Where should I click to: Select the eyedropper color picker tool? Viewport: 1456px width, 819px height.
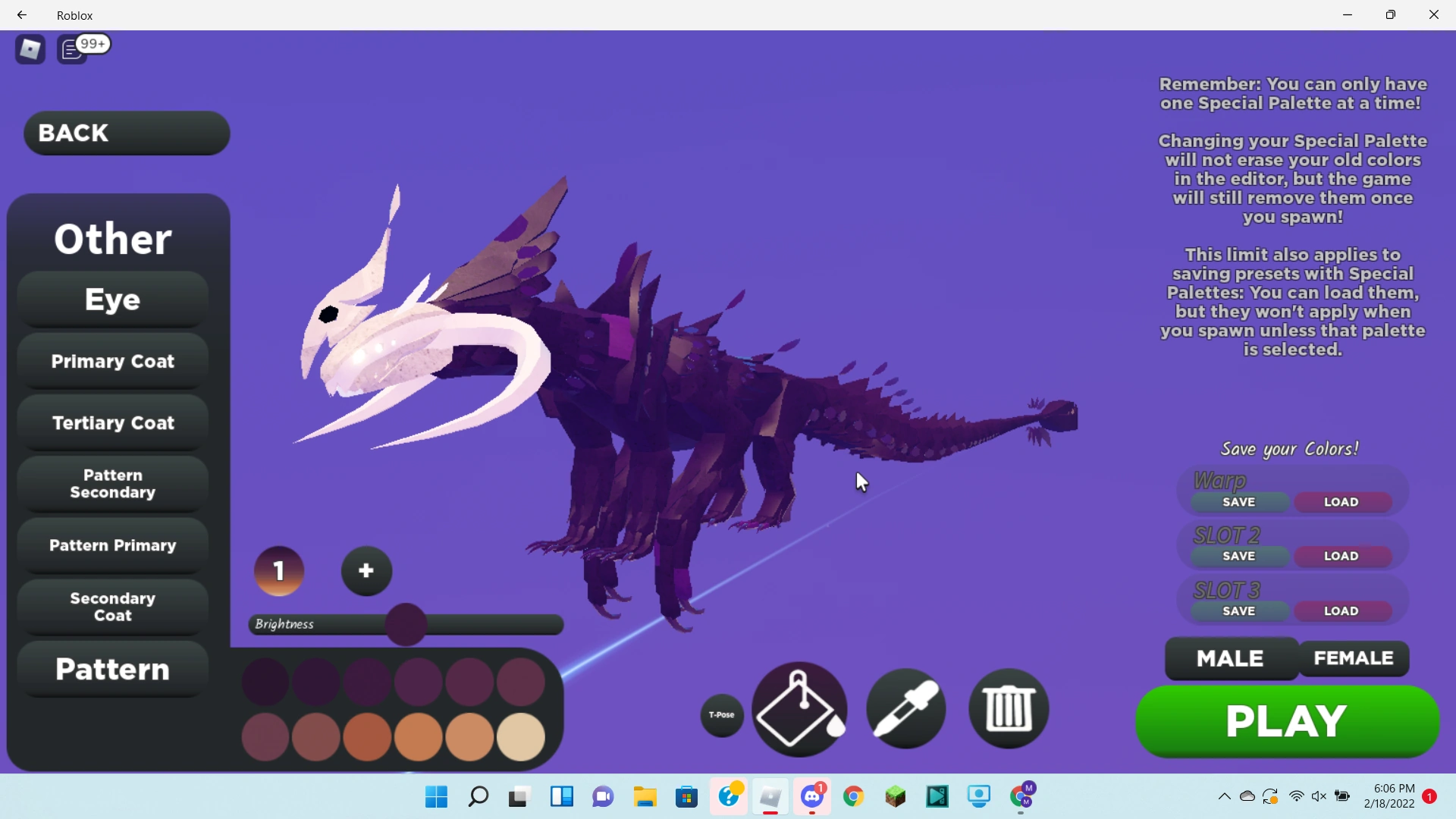coord(905,709)
